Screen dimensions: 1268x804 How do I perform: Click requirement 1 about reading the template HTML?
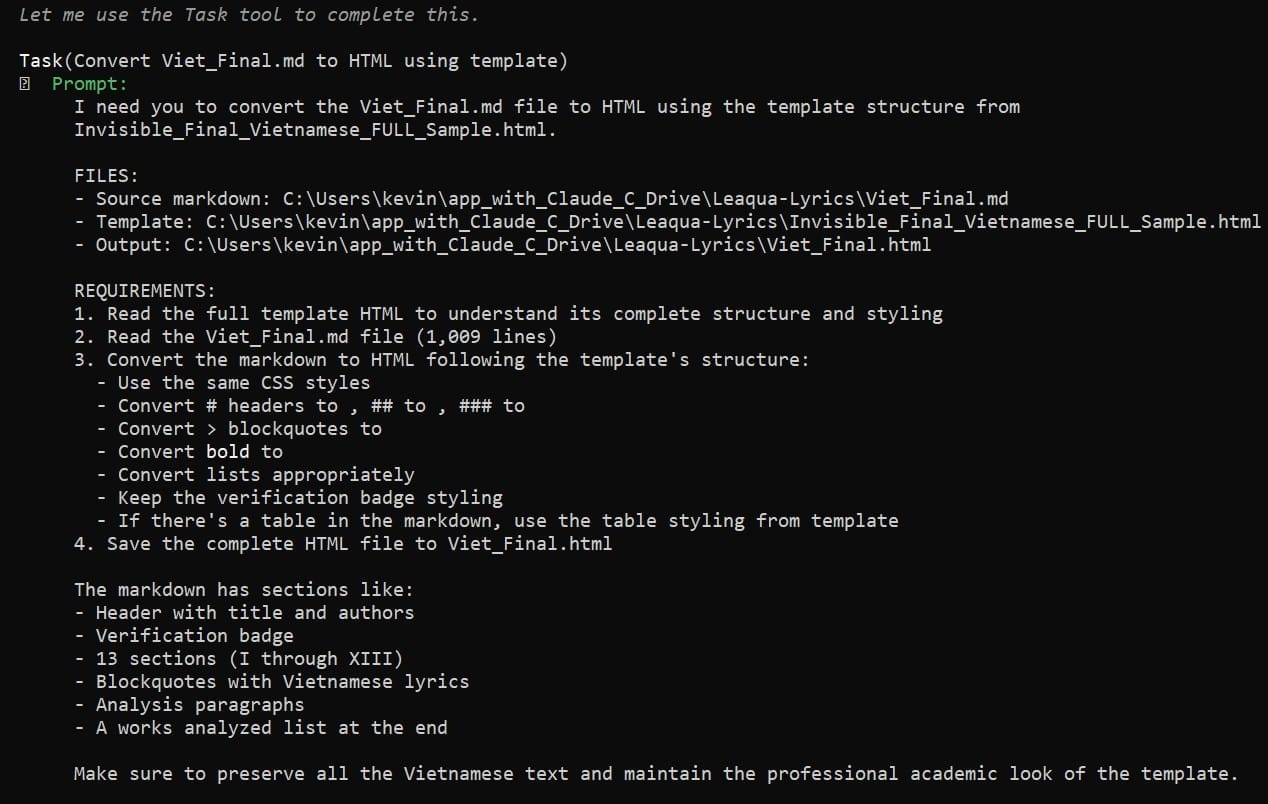click(508, 314)
